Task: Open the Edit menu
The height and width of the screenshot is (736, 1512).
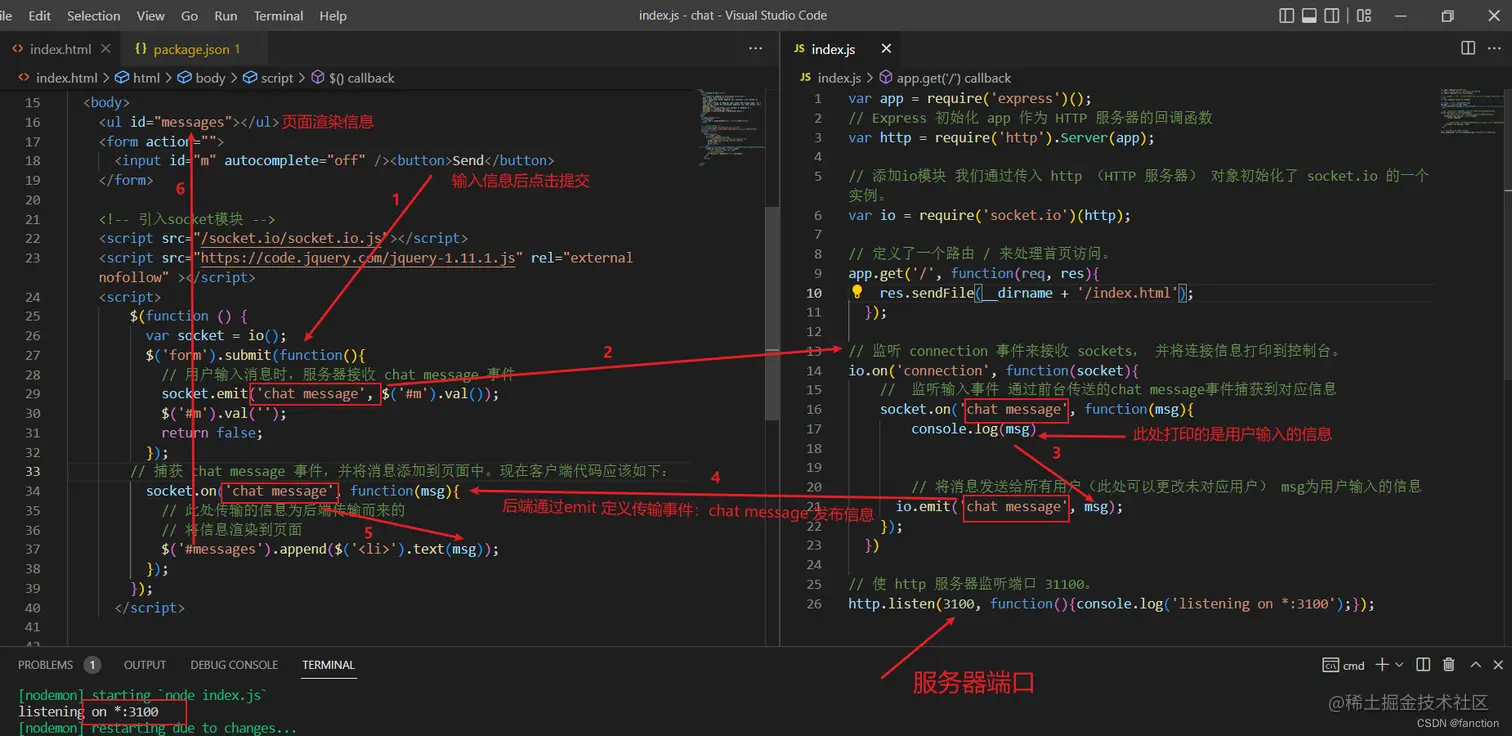Action: point(40,16)
